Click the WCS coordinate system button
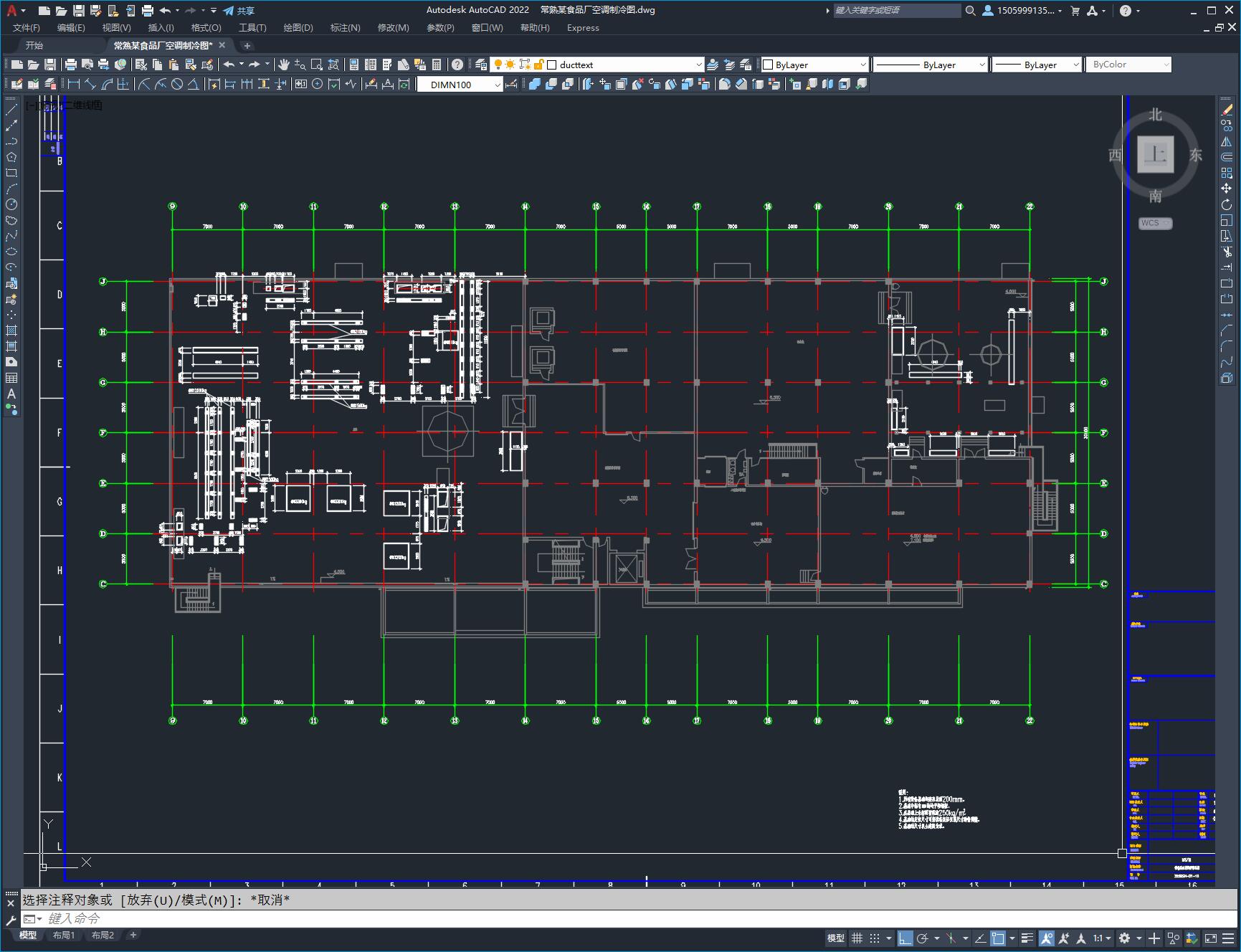The height and width of the screenshot is (952, 1241). point(1154,223)
